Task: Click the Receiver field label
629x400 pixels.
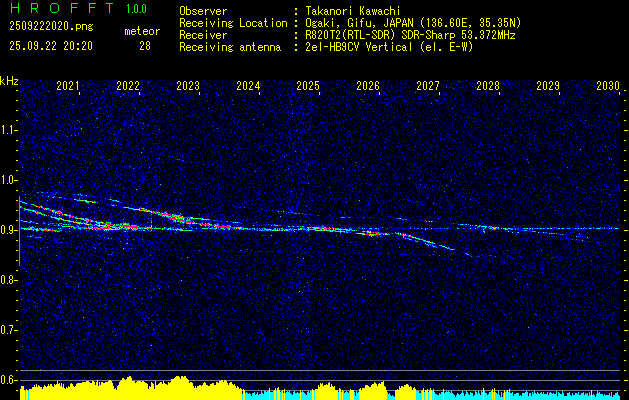Action: 203,35
